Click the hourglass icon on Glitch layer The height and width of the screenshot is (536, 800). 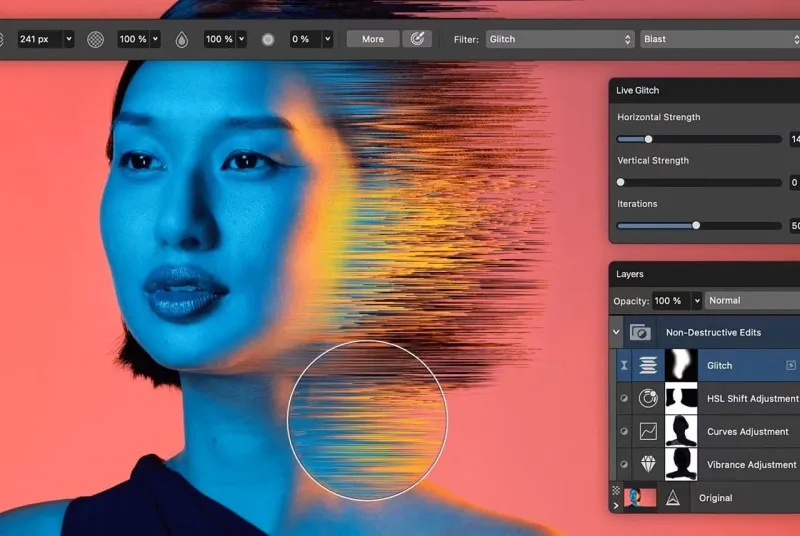click(x=624, y=365)
